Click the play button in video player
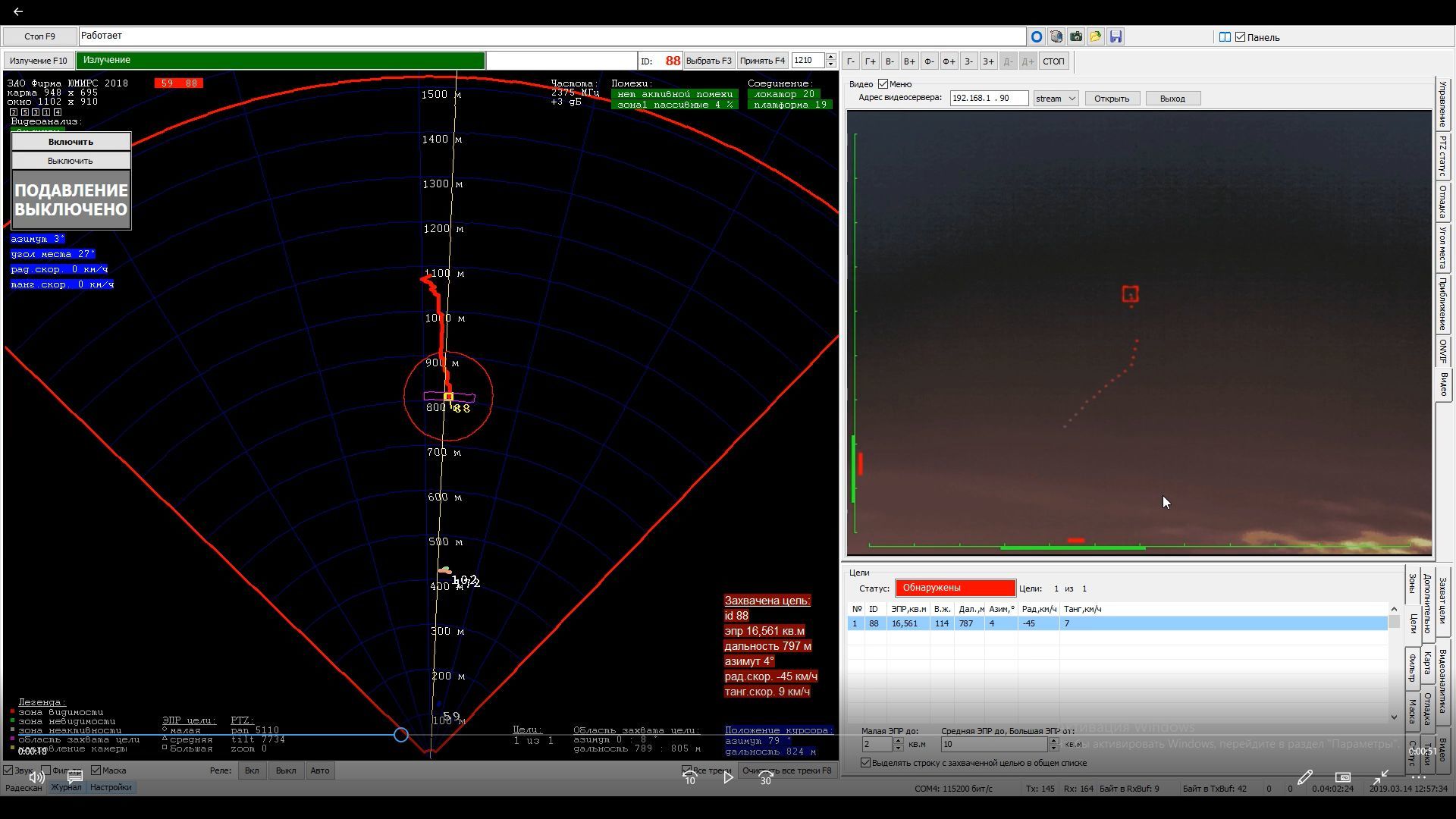This screenshot has width=1456, height=819. (x=728, y=777)
